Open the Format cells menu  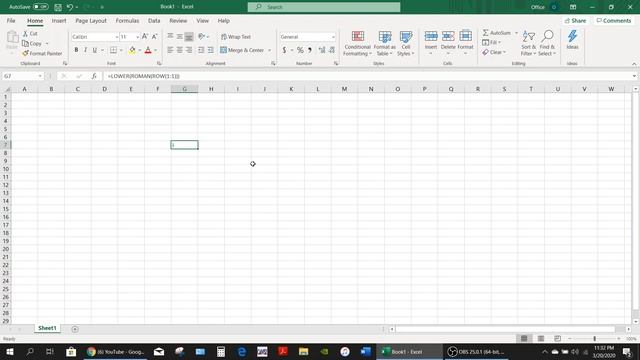[465, 42]
